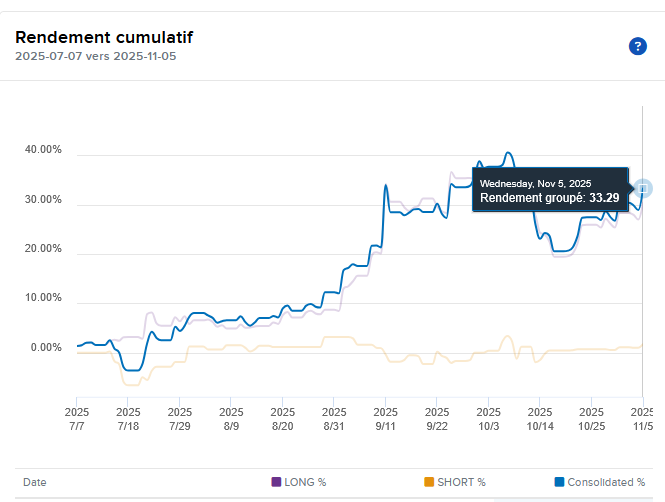The image size is (665, 502).
Task: Toggle the LONG % series label
Action: tap(307, 482)
